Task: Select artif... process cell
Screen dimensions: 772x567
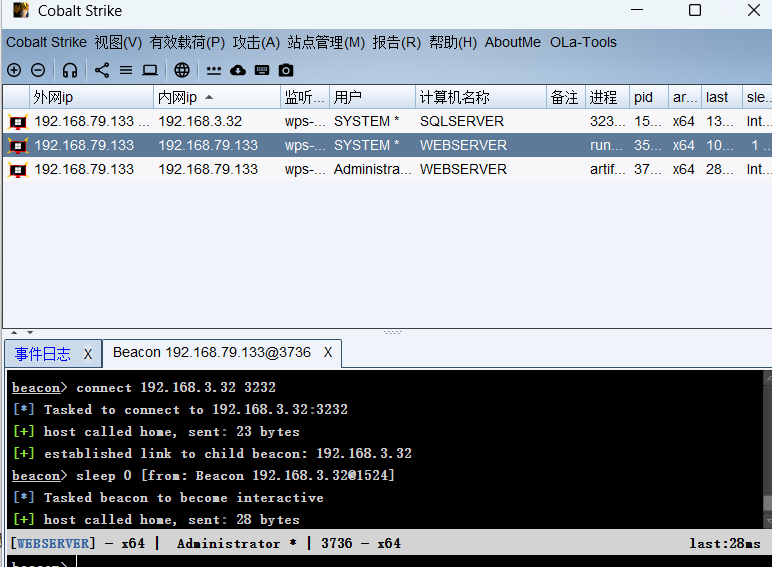Action: [607, 170]
